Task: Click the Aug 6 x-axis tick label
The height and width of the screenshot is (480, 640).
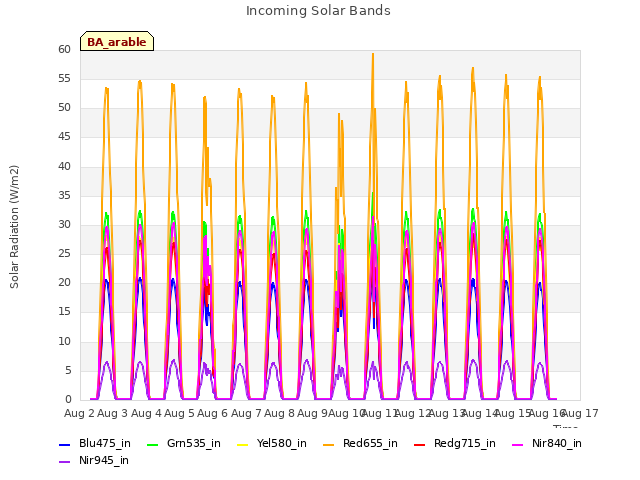Action: coord(212,413)
